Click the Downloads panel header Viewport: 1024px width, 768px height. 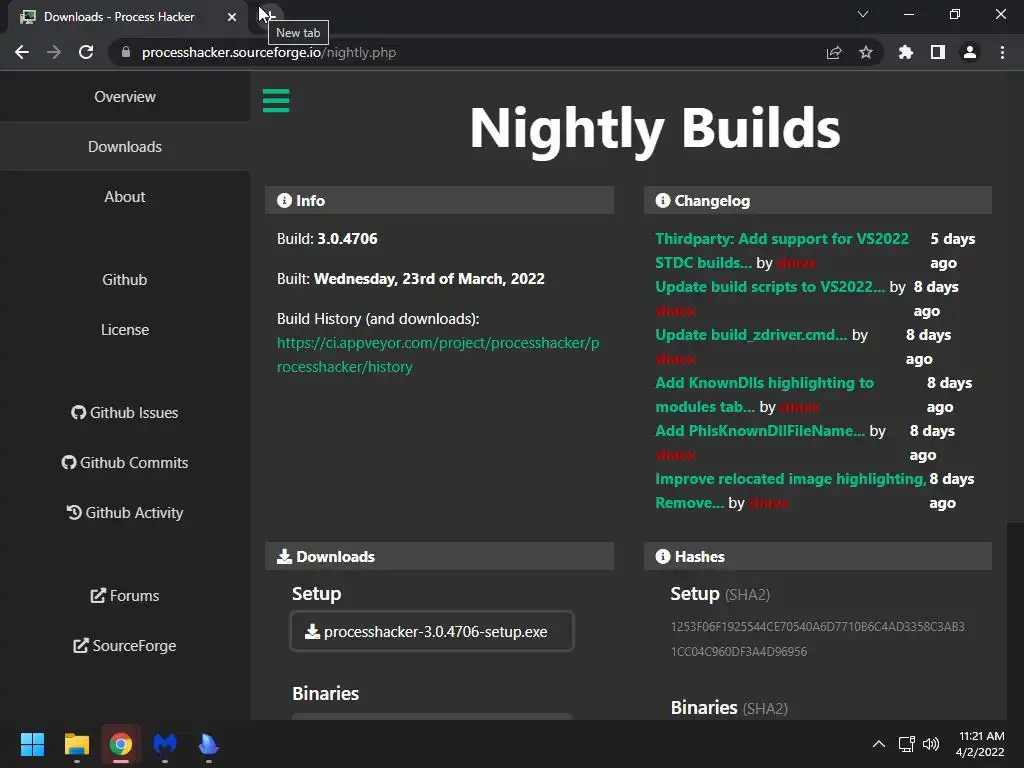coord(439,556)
